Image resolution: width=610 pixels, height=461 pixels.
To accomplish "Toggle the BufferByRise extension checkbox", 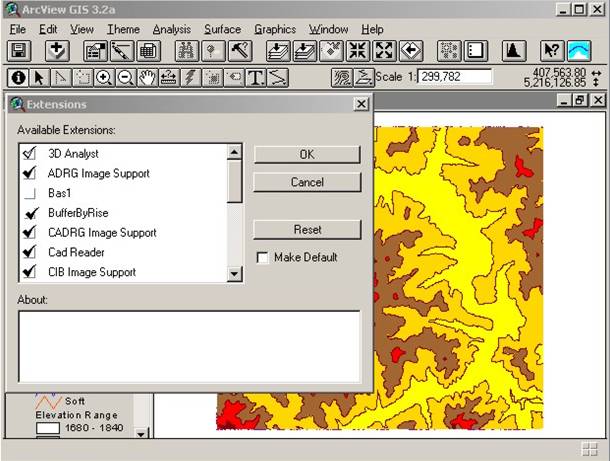I will (31, 212).
